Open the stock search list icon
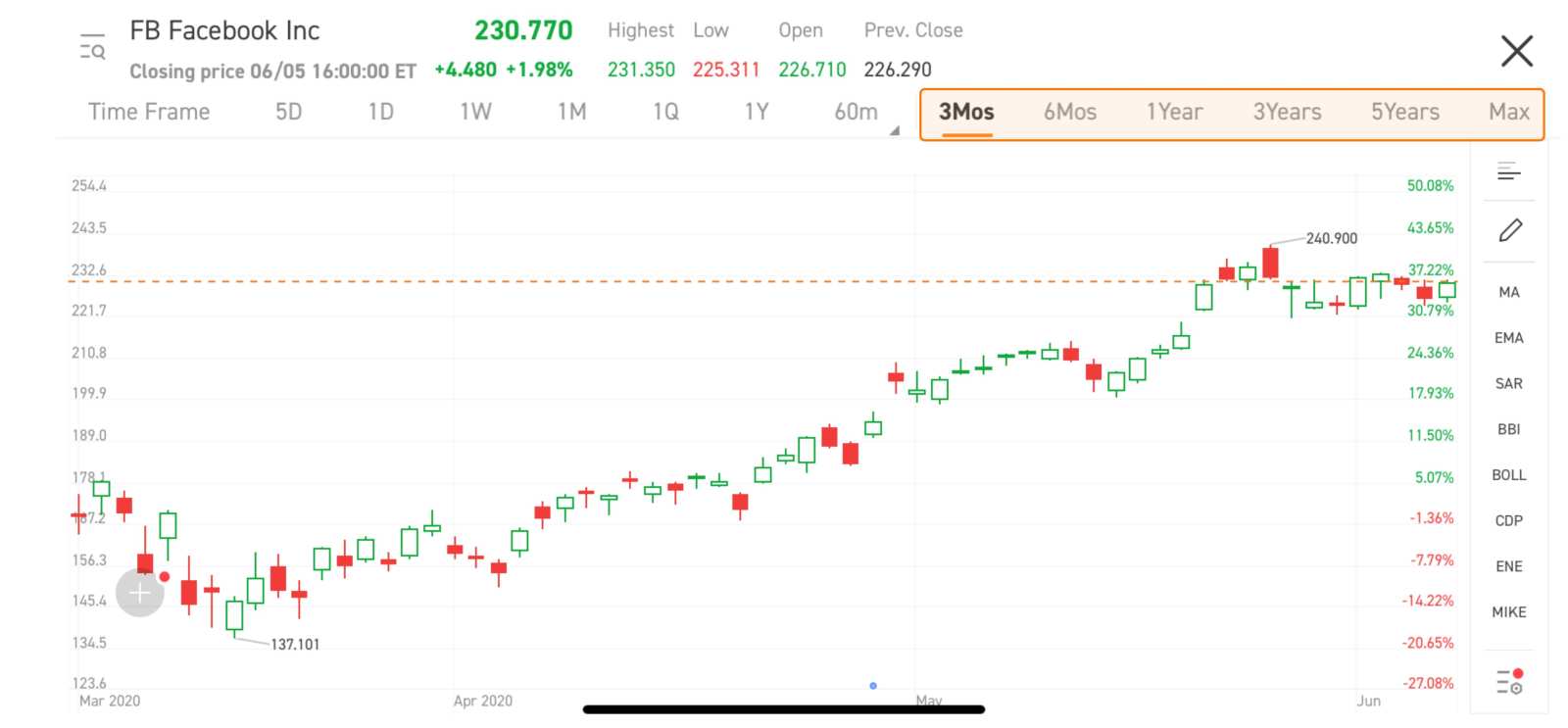Viewport: 1568px width, 728px height. pos(92,47)
